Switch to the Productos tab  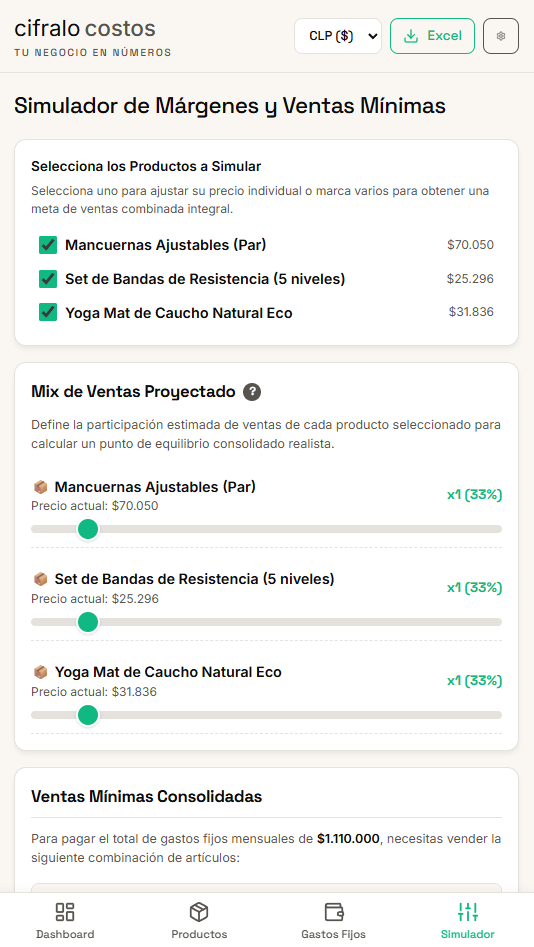pyautogui.click(x=199, y=920)
